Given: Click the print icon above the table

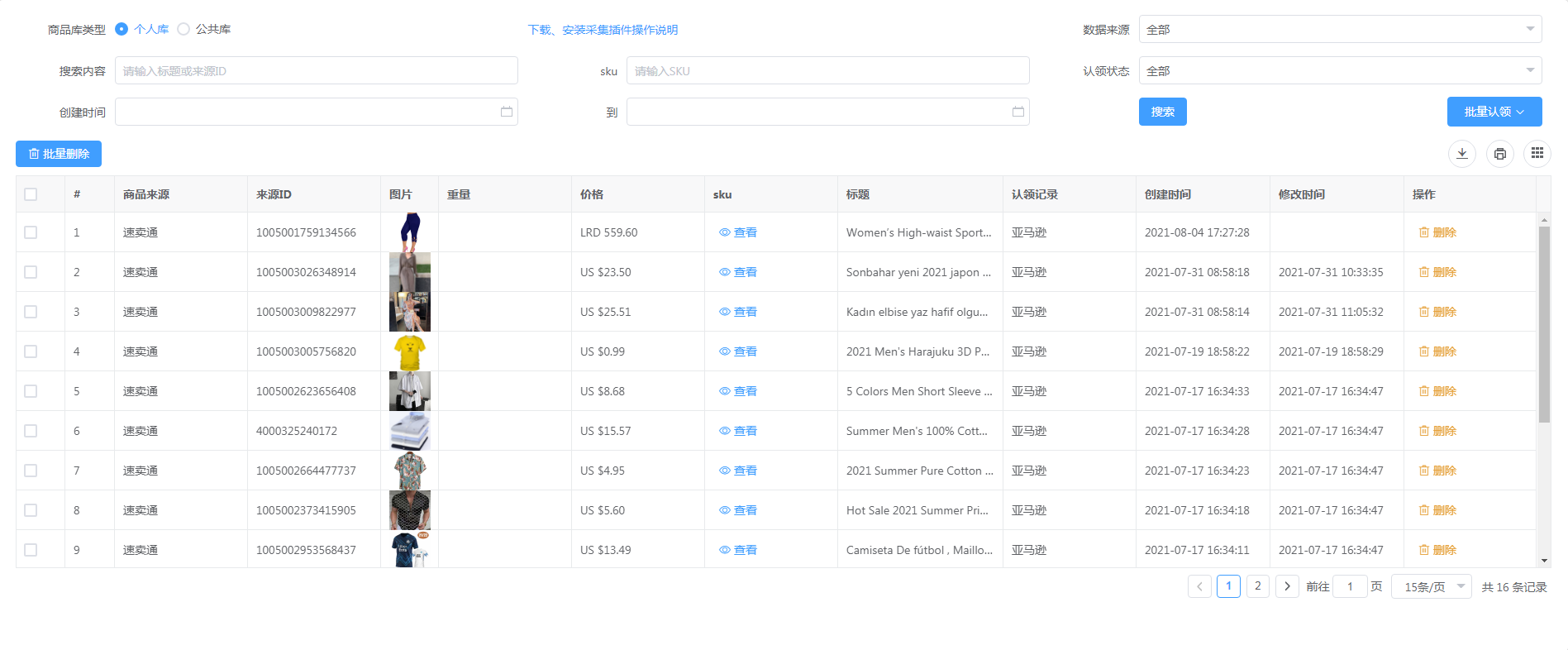Looking at the screenshot, I should [x=1499, y=154].
